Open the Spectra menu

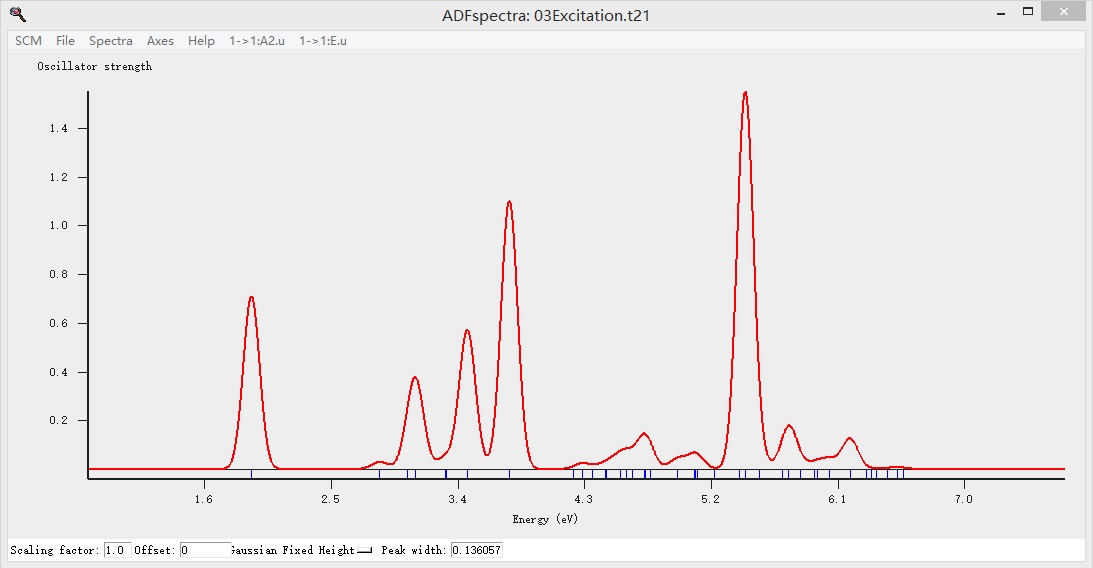(x=111, y=40)
